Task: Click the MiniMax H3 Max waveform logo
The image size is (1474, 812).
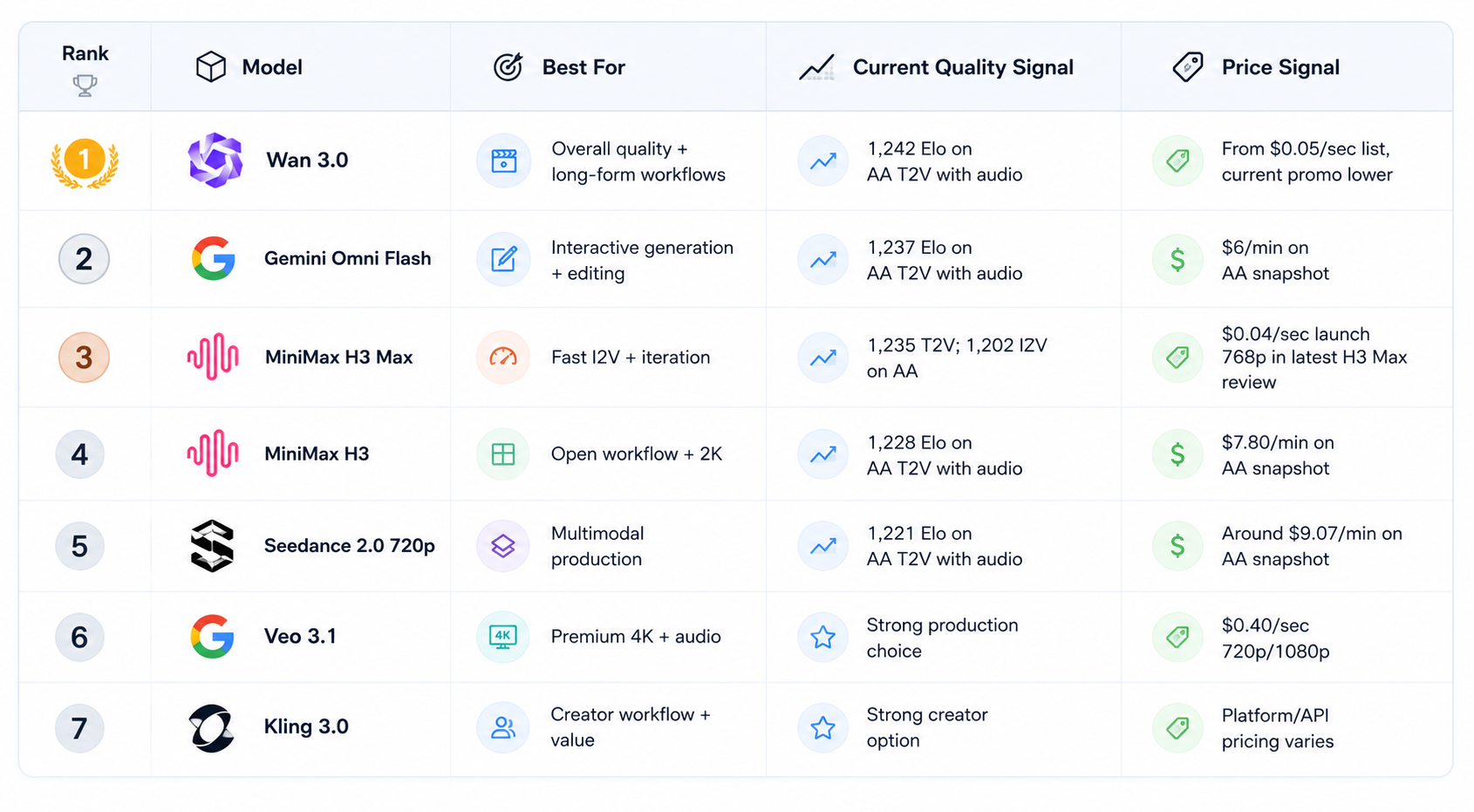Action: pyautogui.click(x=213, y=357)
